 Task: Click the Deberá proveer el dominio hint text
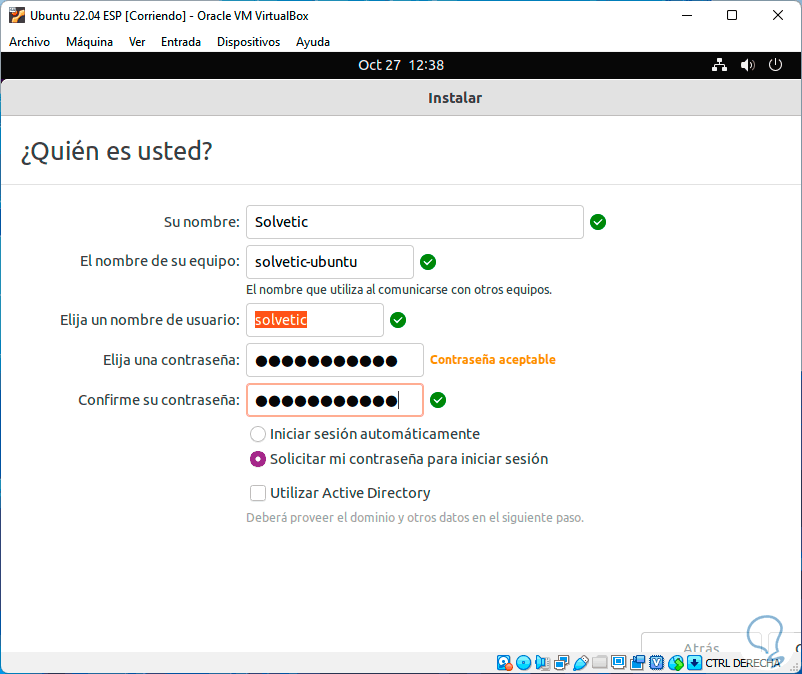415,518
